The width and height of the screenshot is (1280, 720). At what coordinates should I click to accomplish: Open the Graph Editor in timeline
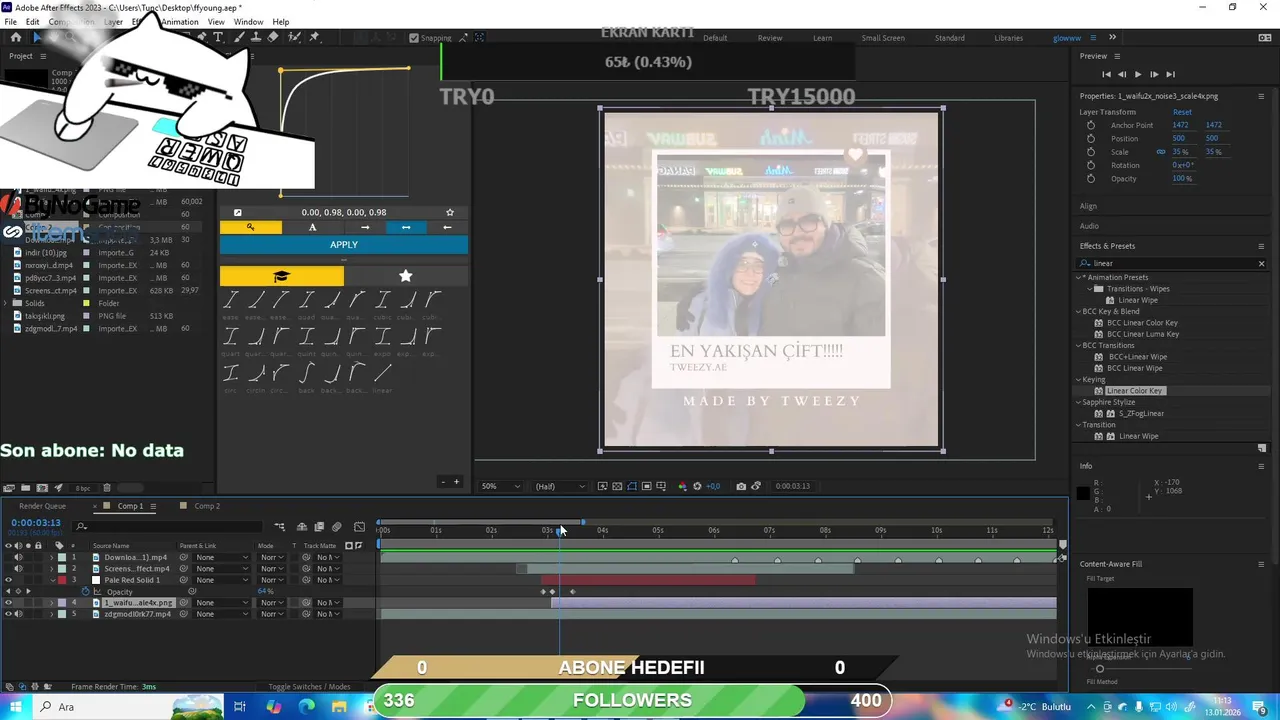tap(359, 527)
